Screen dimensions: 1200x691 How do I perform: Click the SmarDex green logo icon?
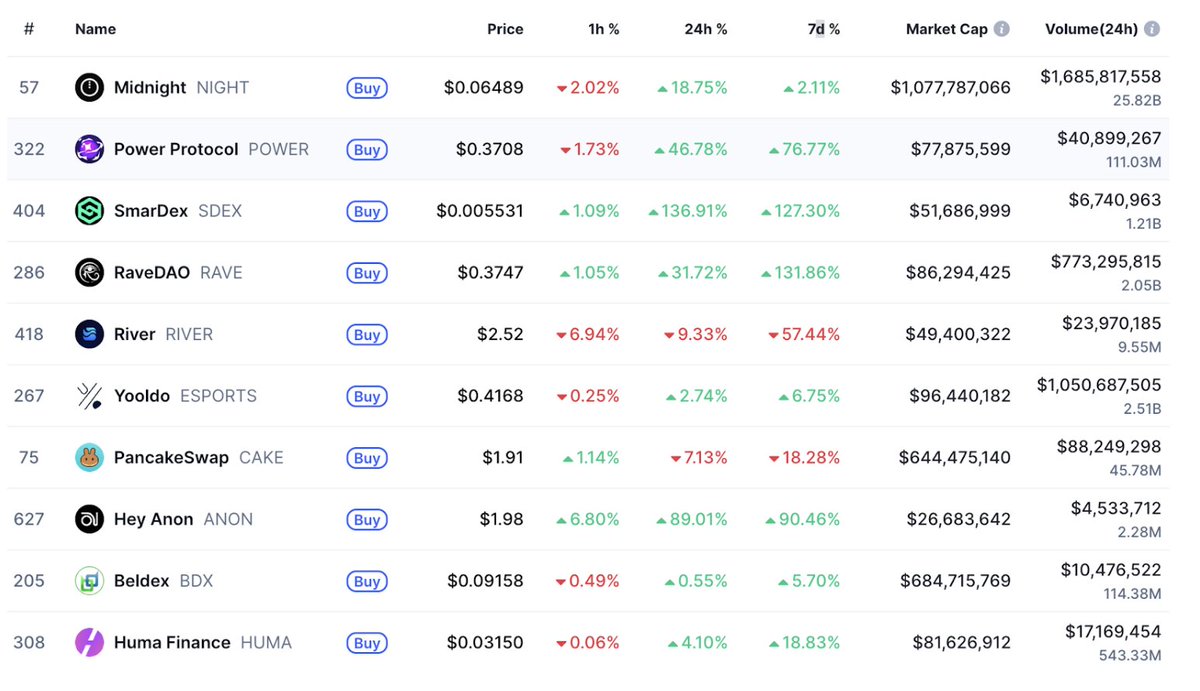pos(89,211)
